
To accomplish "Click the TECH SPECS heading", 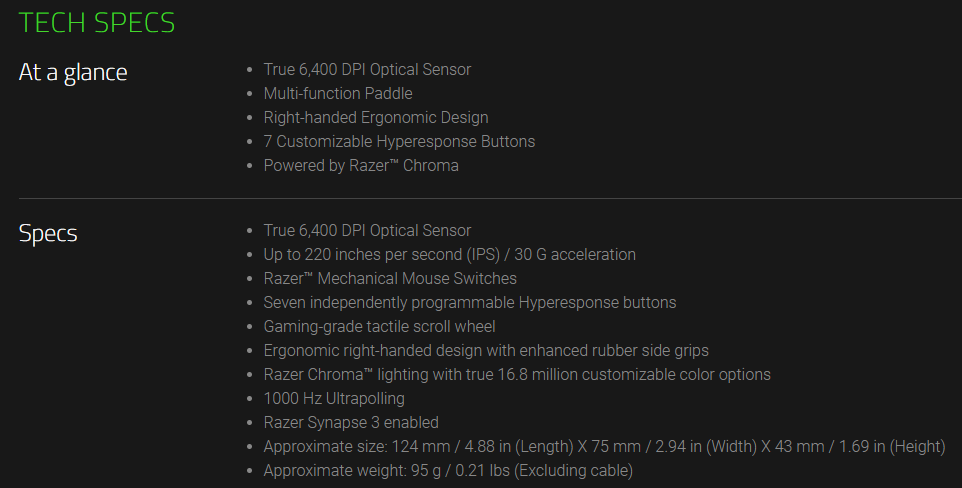I will click(x=97, y=23).
